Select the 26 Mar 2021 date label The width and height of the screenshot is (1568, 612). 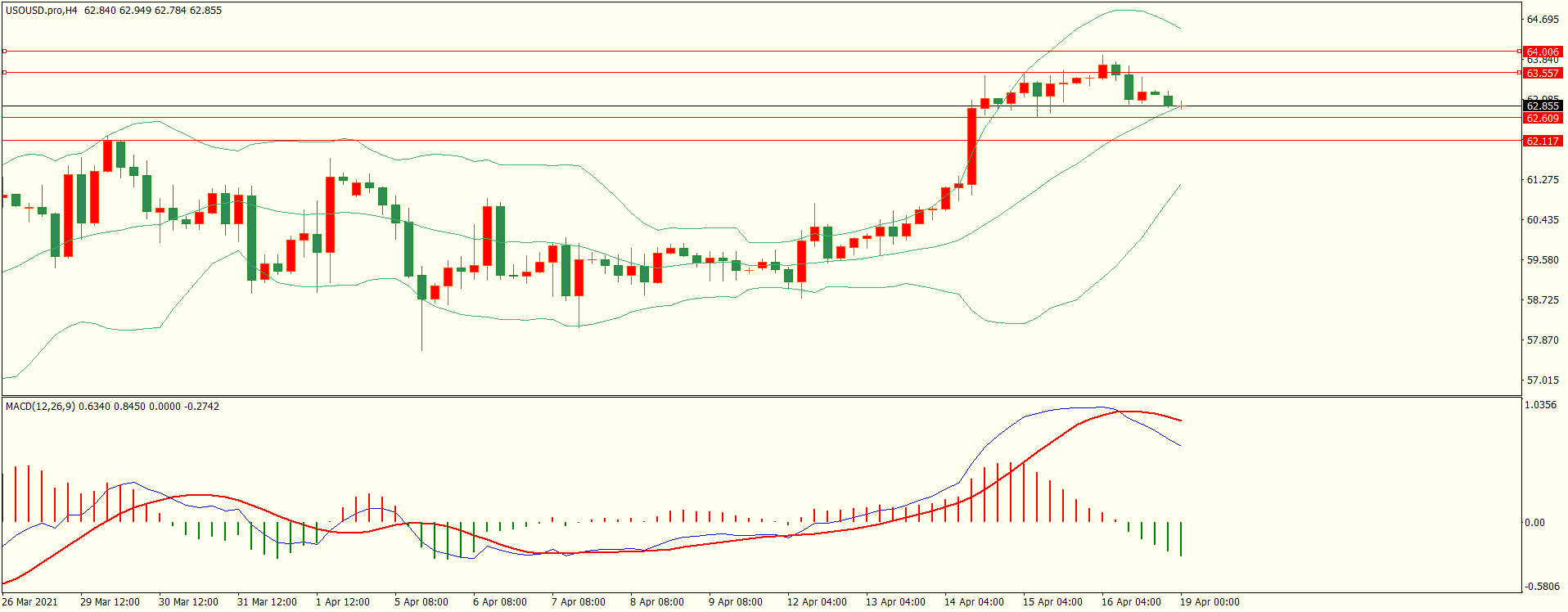click(x=30, y=602)
